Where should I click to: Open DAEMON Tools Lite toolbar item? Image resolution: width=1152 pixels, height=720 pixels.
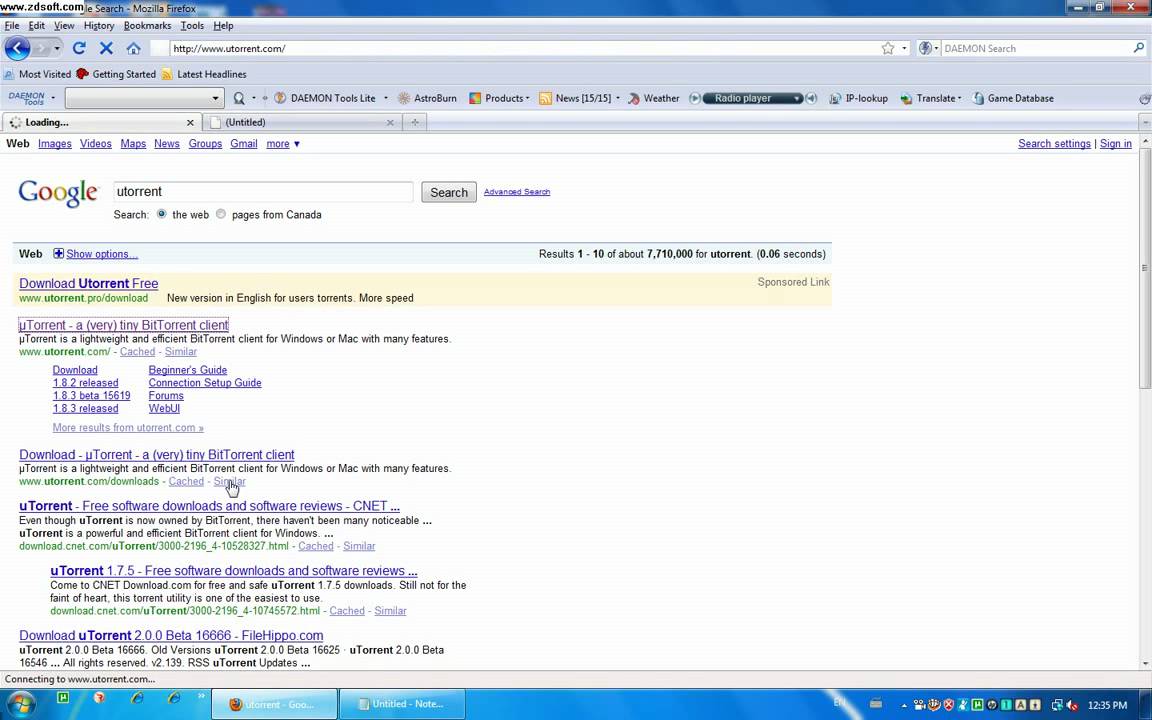(325, 98)
